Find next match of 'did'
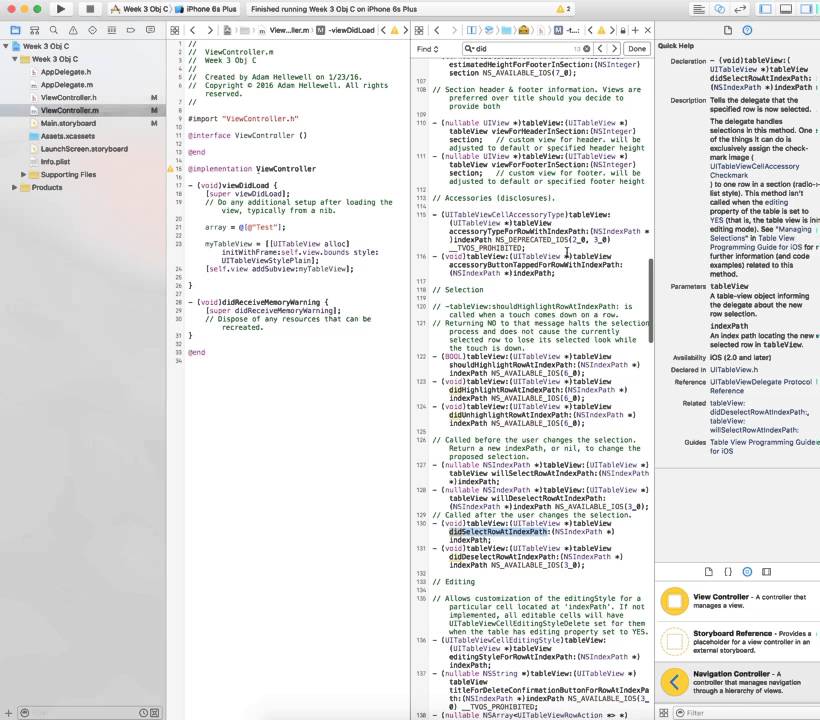 (x=614, y=49)
